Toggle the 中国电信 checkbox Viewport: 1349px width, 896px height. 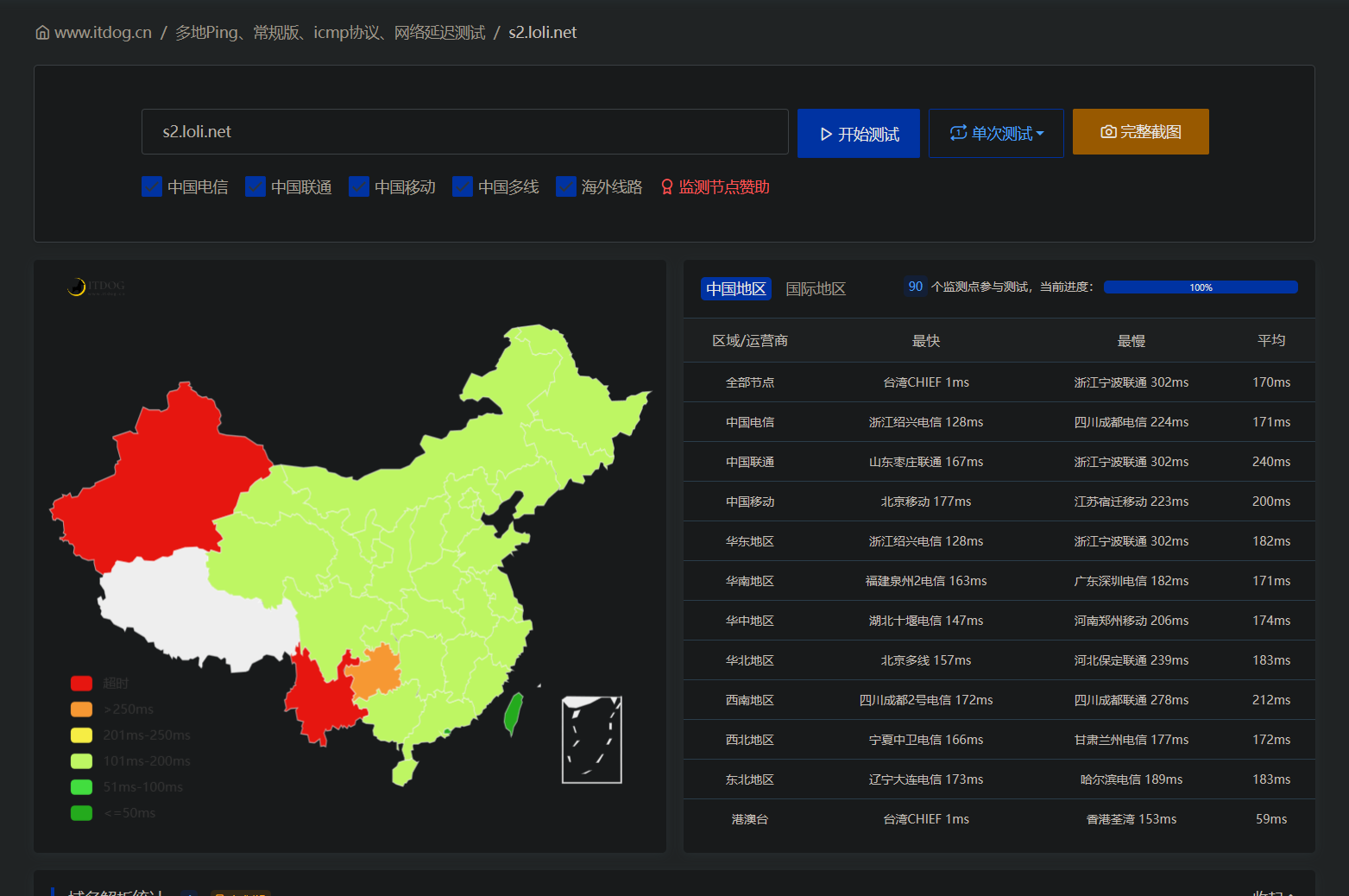coord(152,186)
